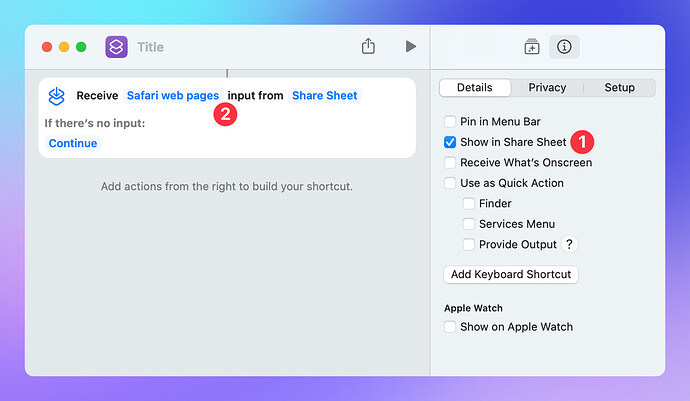Toggle Show on Apple Watch
Viewport: 690px width, 401px height.
450,327
